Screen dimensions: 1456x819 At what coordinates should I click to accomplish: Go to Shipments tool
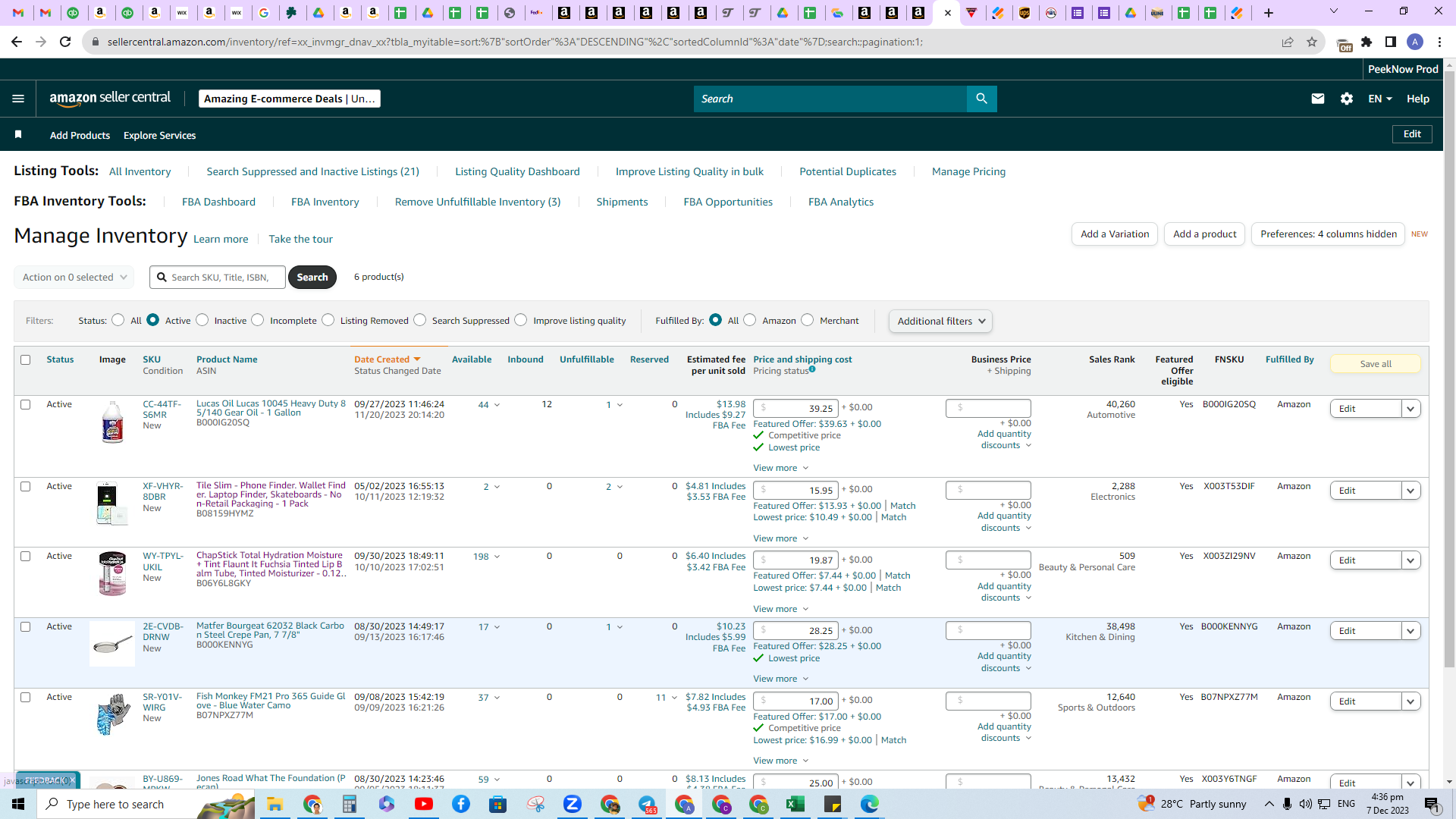[622, 202]
